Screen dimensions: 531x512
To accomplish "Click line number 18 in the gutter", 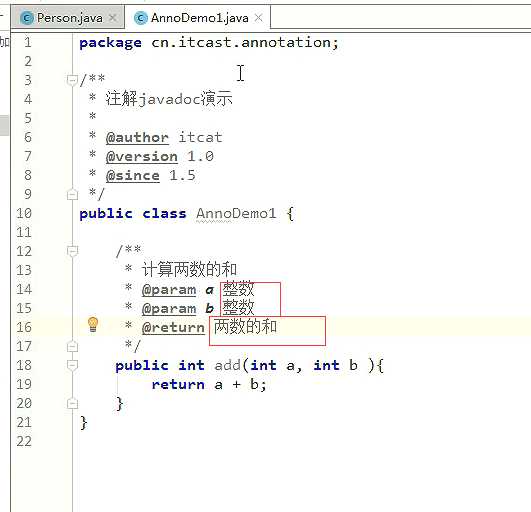I will coord(24,365).
